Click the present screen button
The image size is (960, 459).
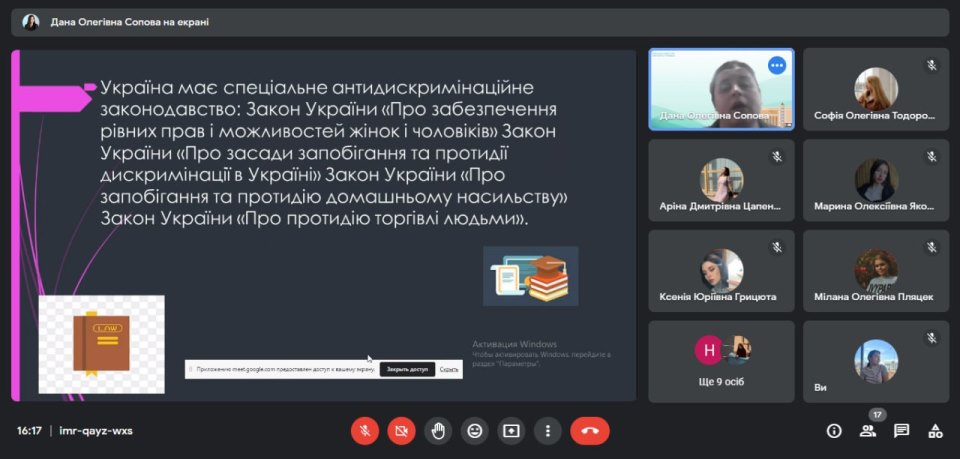511,431
